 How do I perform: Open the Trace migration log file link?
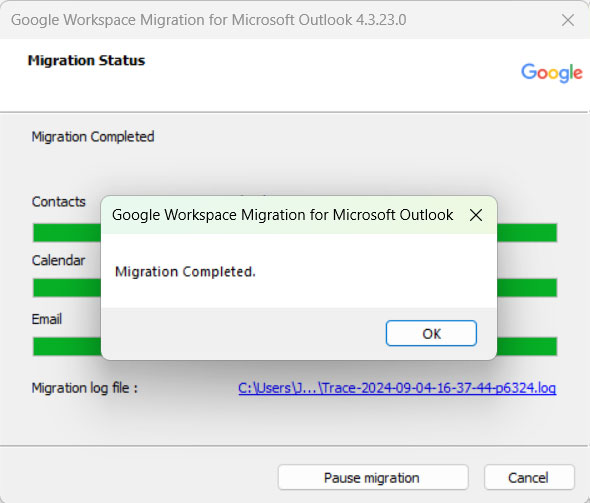397,388
